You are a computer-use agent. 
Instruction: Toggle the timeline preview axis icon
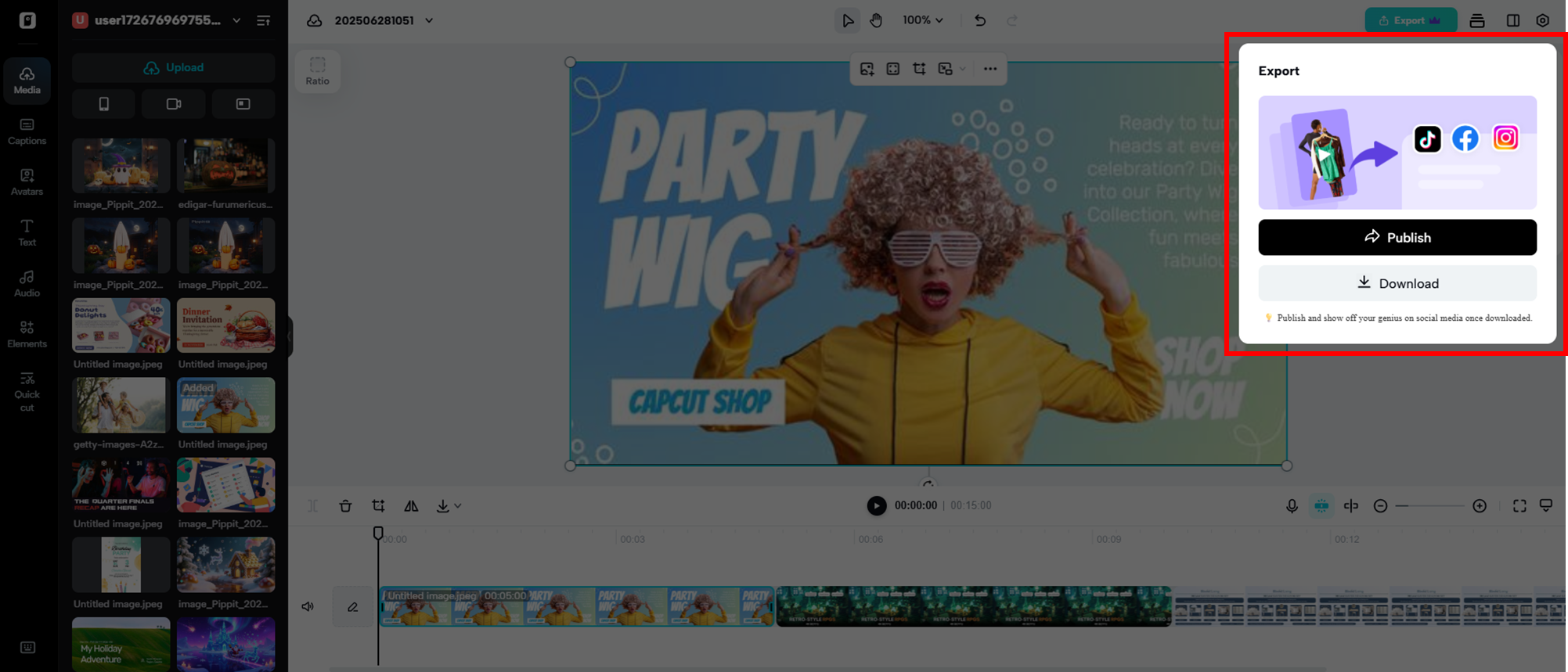1351,506
